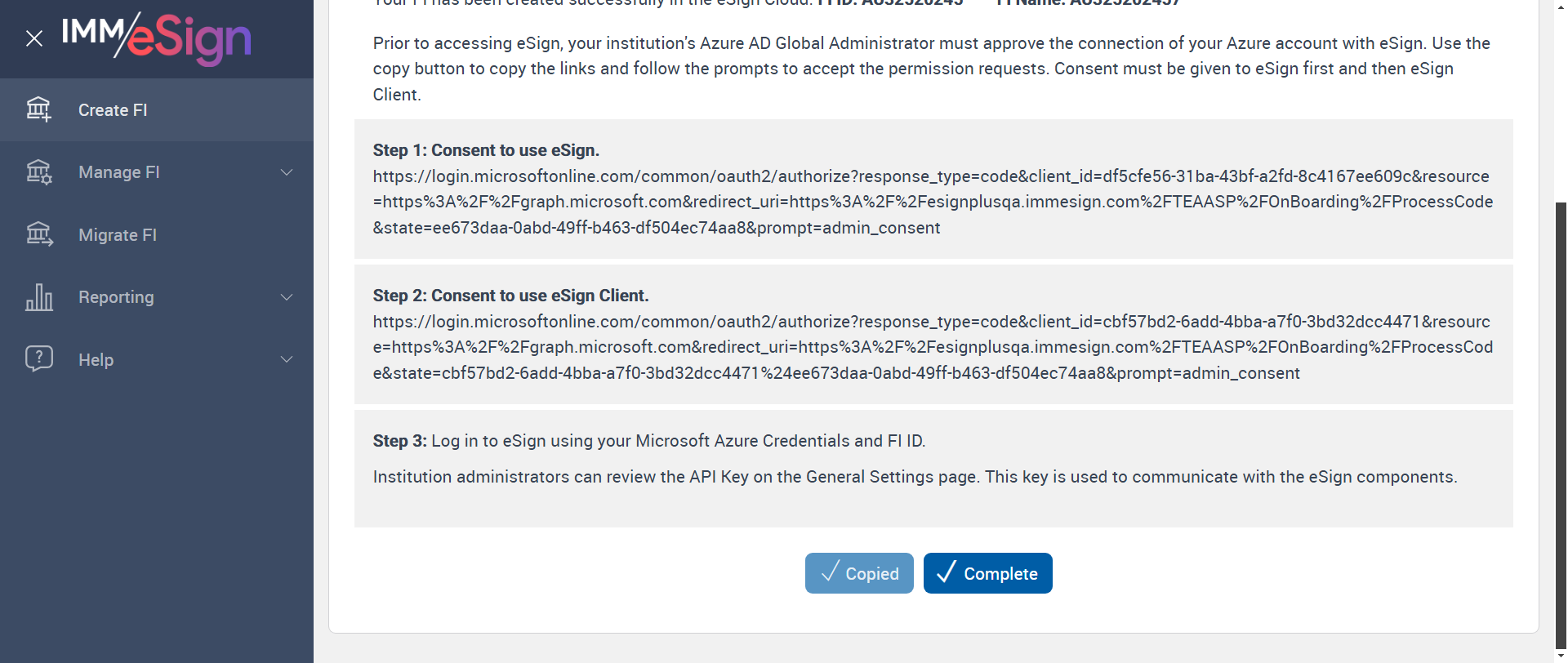Click the Help question-mark bubble icon
This screenshot has width=1568, height=663.
[x=38, y=359]
